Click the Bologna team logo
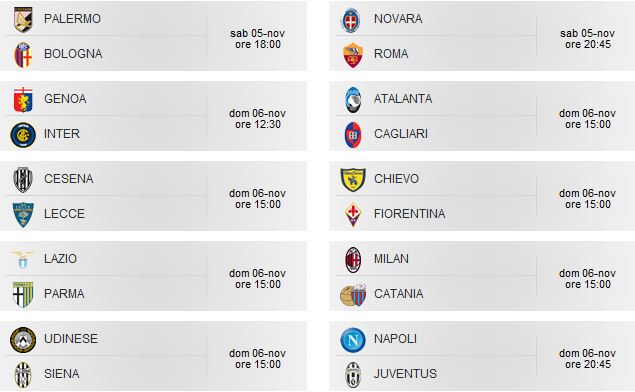The height and width of the screenshot is (392, 635). click(23, 55)
